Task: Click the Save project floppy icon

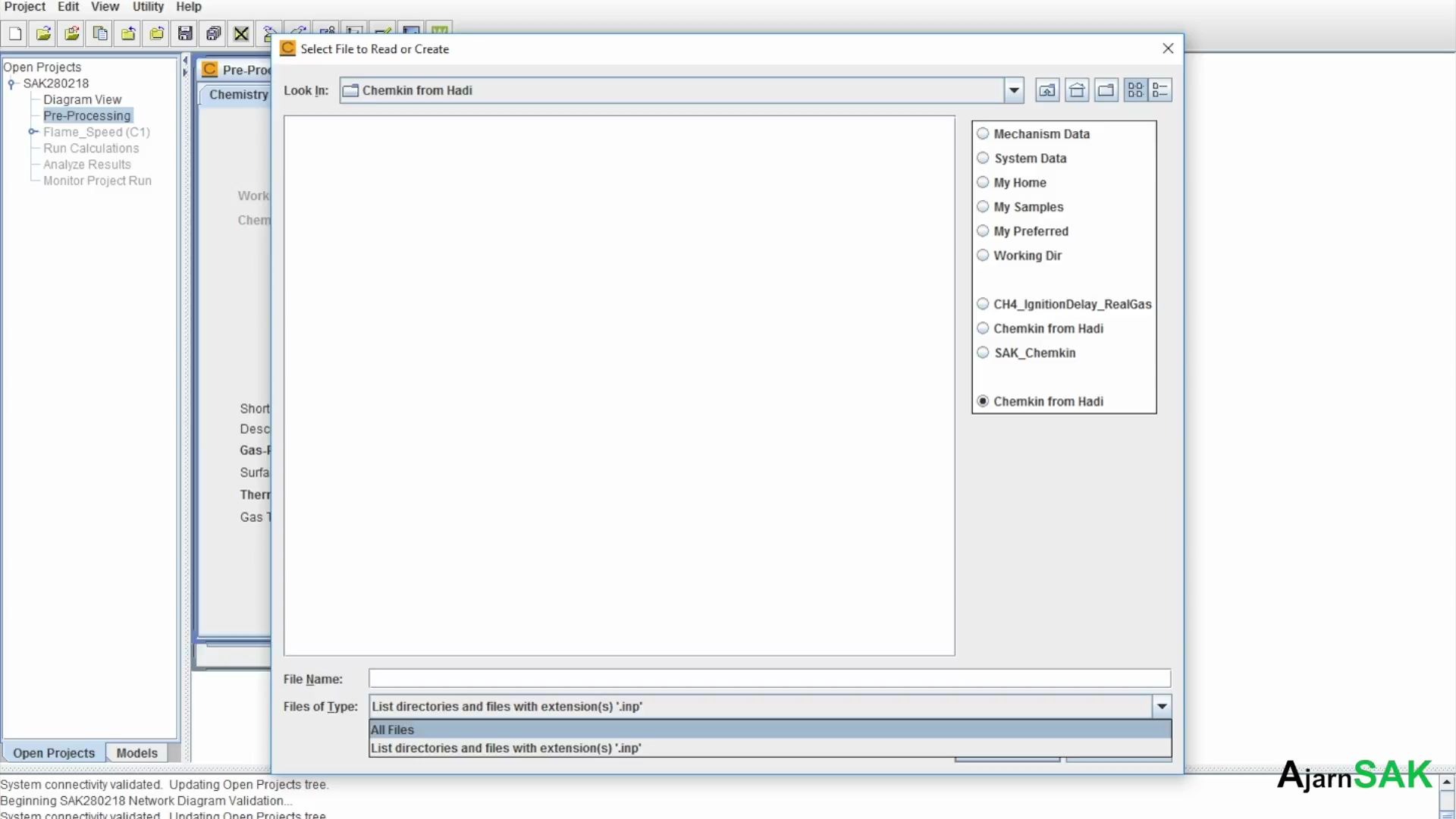Action: coord(185,33)
